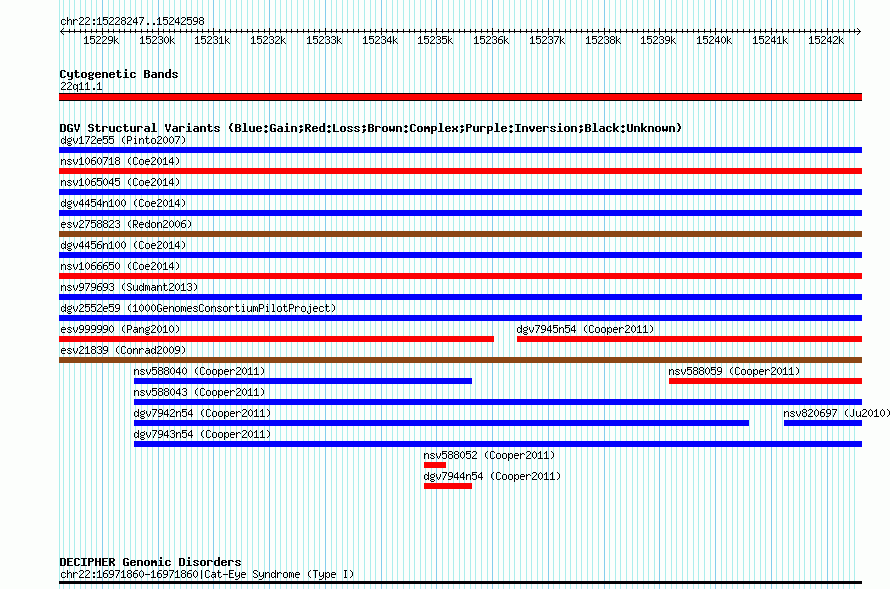Click the 15230k ruler position
The height and width of the screenshot is (589, 890).
coord(157,40)
